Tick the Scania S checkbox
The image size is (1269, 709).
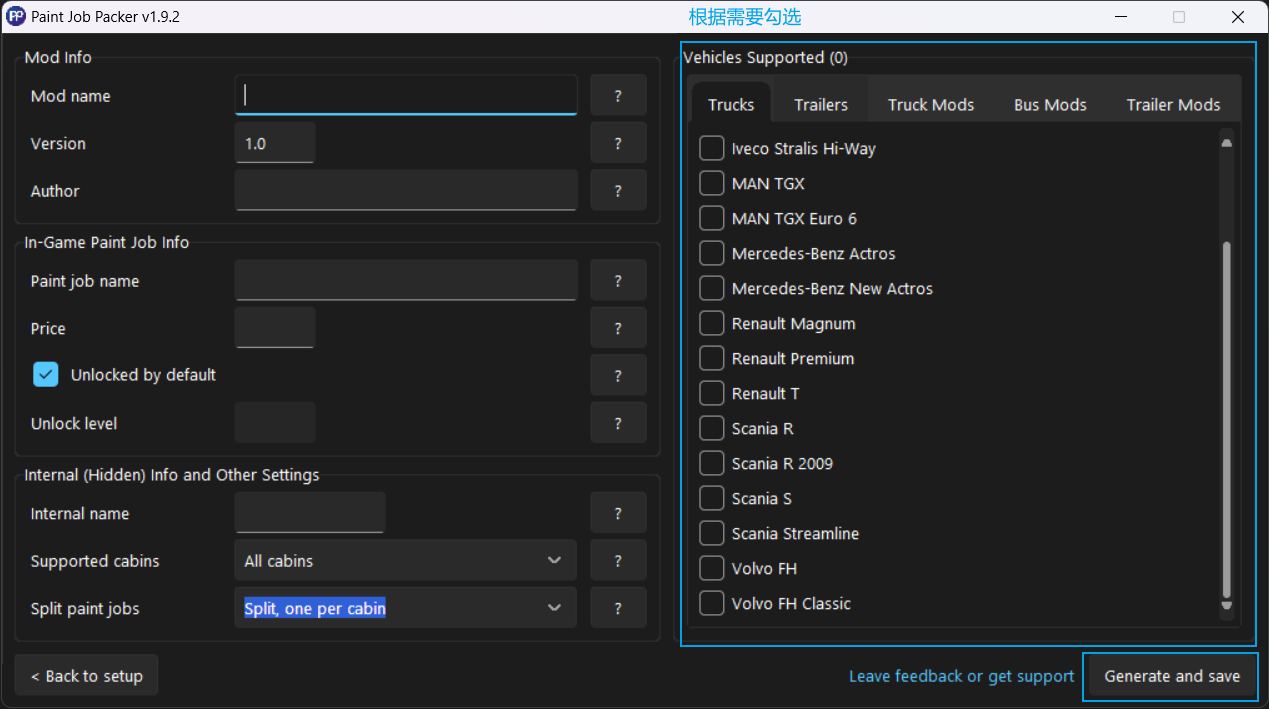(712, 498)
